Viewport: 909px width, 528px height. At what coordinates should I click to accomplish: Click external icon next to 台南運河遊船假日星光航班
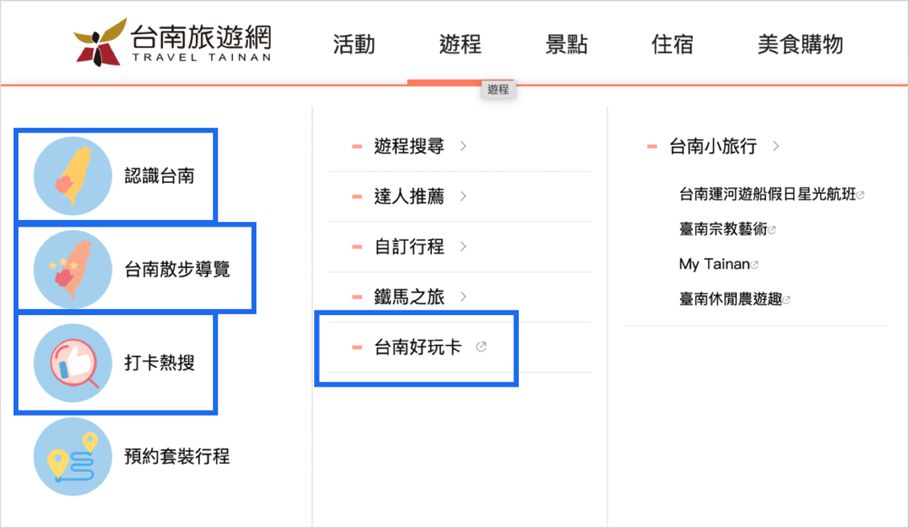click(860, 195)
